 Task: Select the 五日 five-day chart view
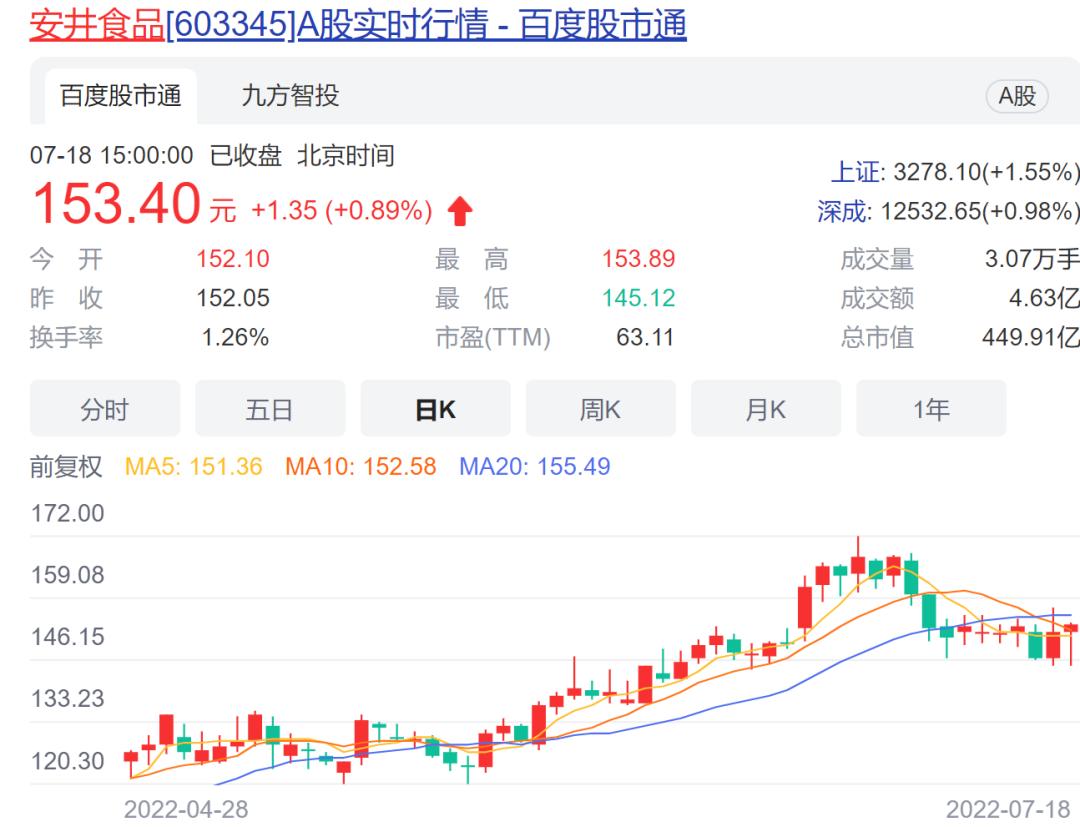click(270, 408)
